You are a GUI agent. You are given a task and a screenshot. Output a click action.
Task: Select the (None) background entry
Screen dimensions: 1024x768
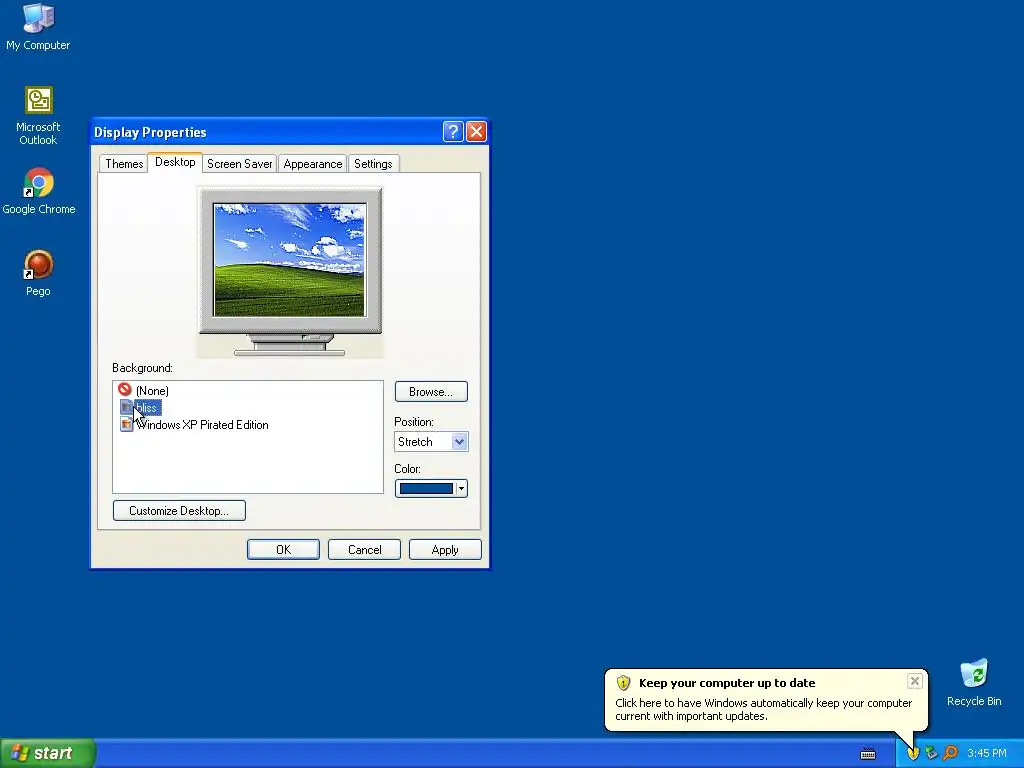click(152, 391)
